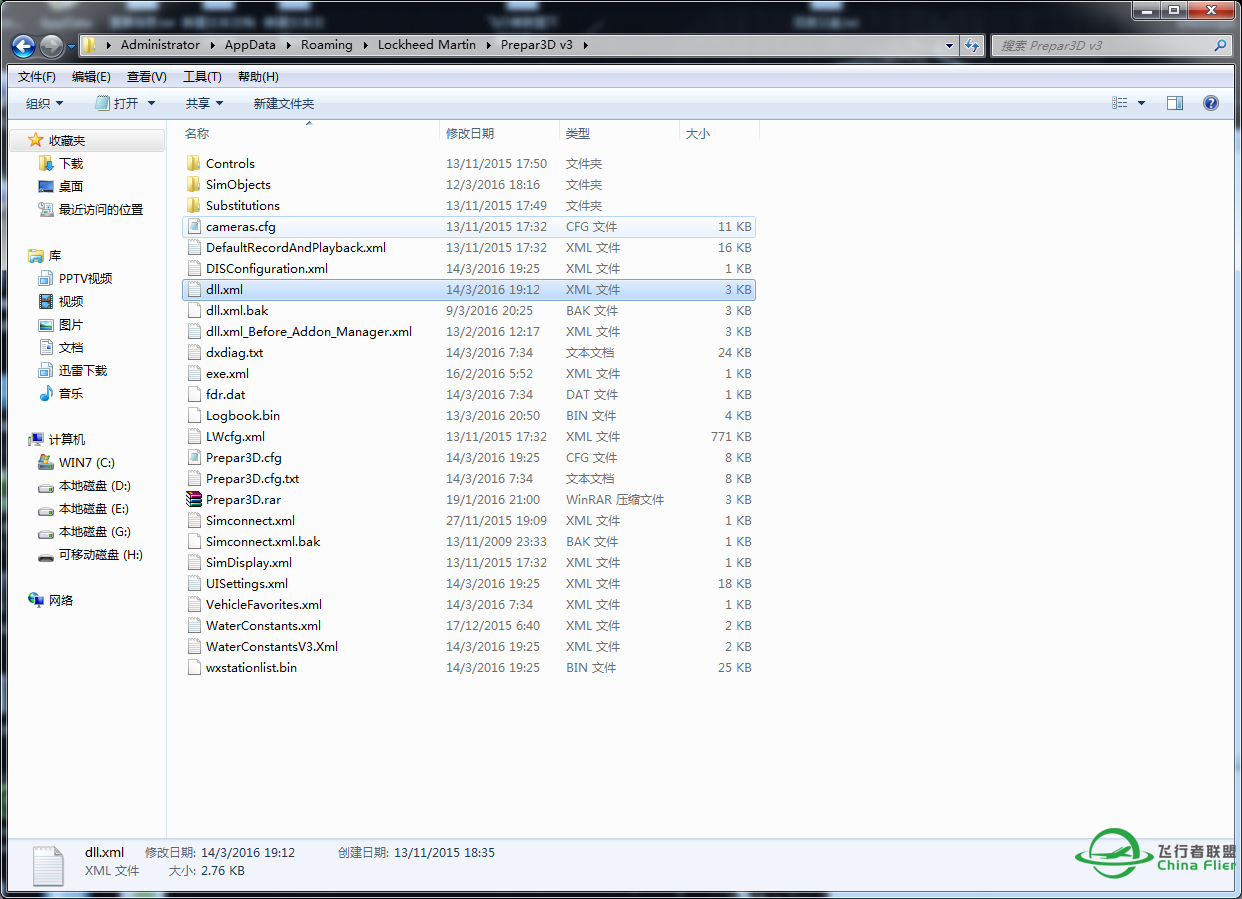This screenshot has width=1242, height=899.
Task: Open the 工具(T) menu
Action: tap(201, 77)
